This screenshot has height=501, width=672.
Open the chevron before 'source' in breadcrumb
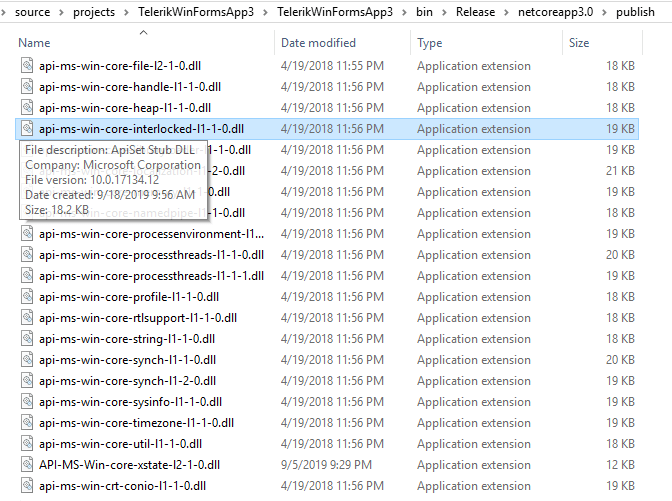click(3, 12)
